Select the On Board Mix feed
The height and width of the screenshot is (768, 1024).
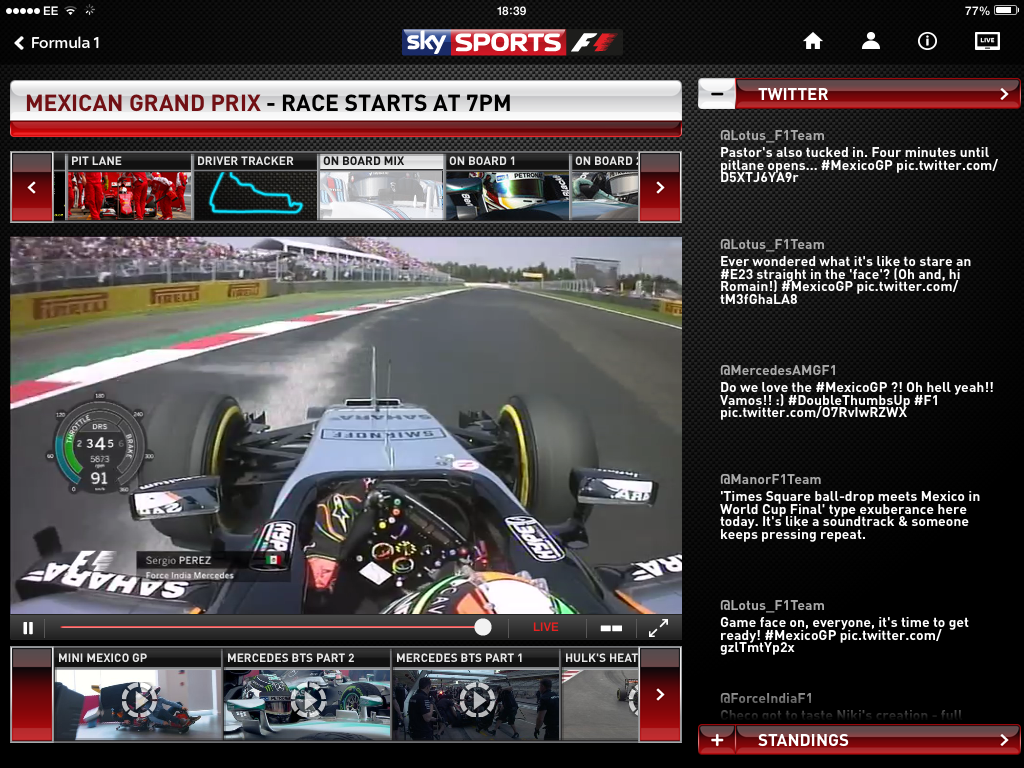[381, 187]
